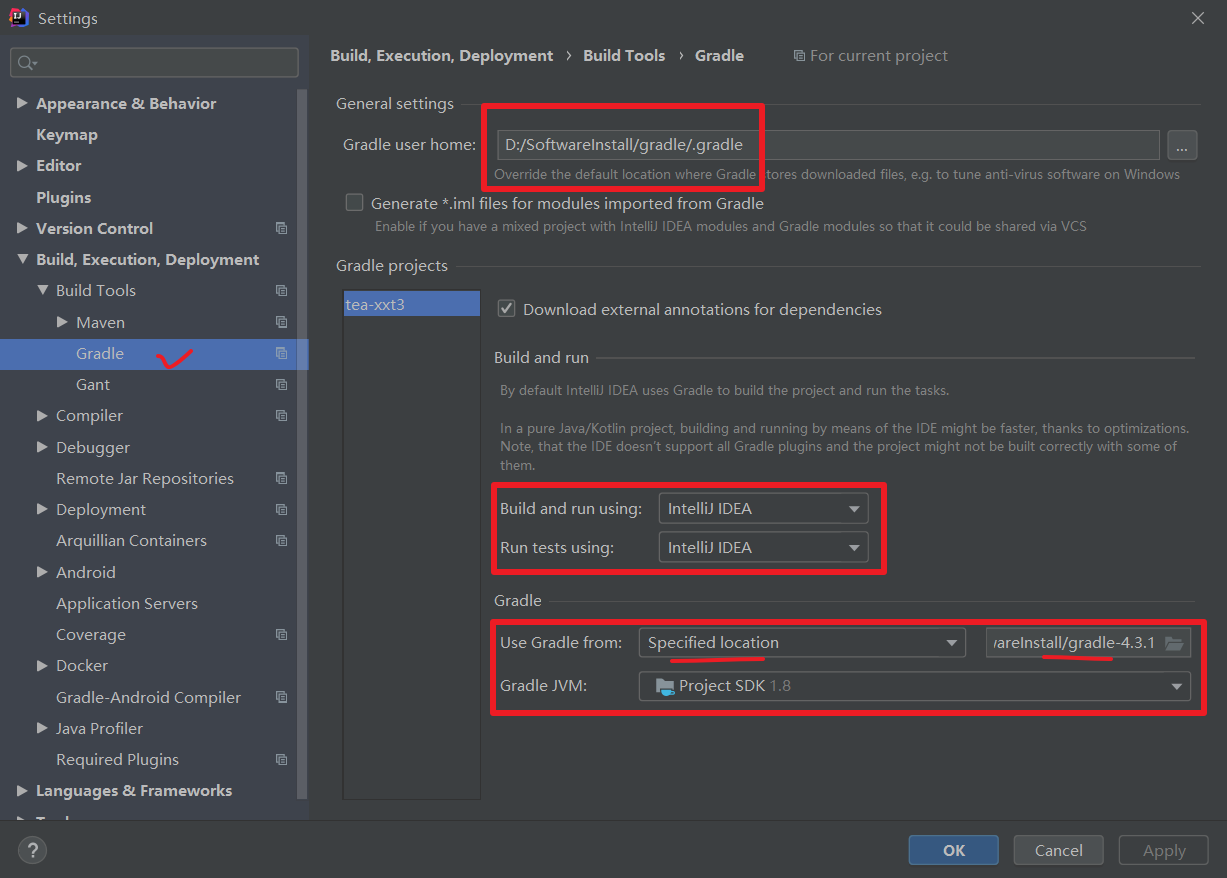The image size is (1227, 878).
Task: Close the Settings dialog window
Action: 1197,18
